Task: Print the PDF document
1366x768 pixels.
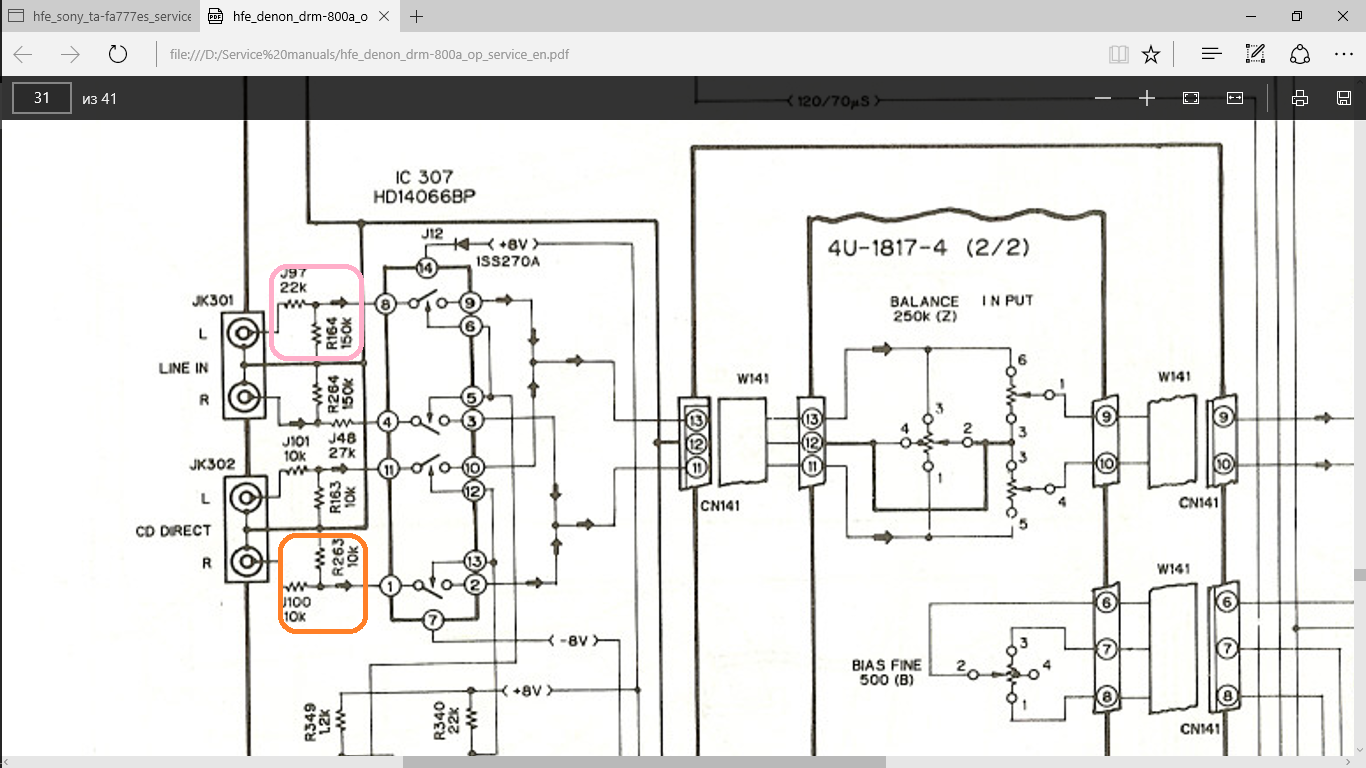Action: (x=1300, y=98)
